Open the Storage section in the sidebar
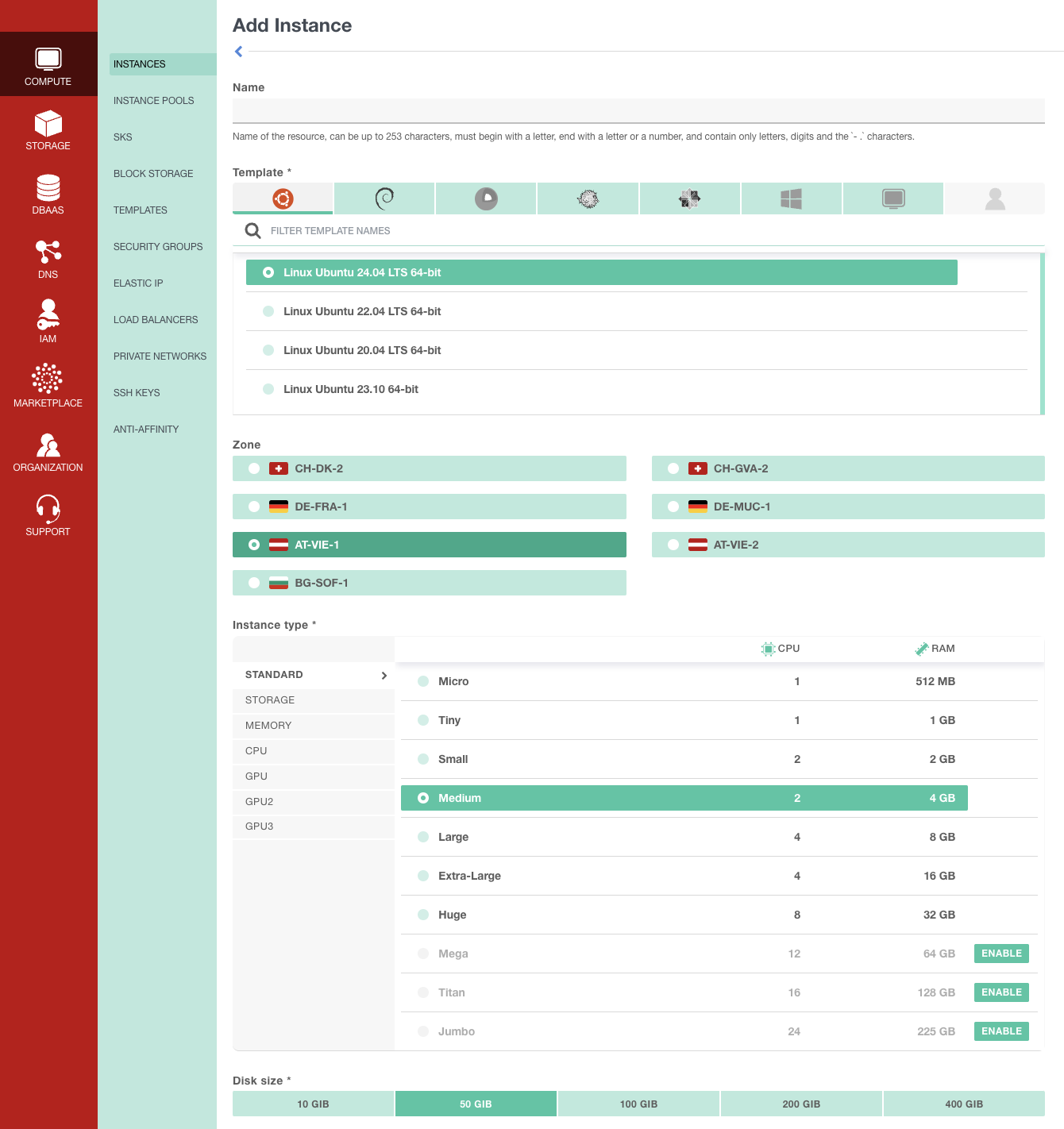Screen dimensions: 1064x1129 48,129
